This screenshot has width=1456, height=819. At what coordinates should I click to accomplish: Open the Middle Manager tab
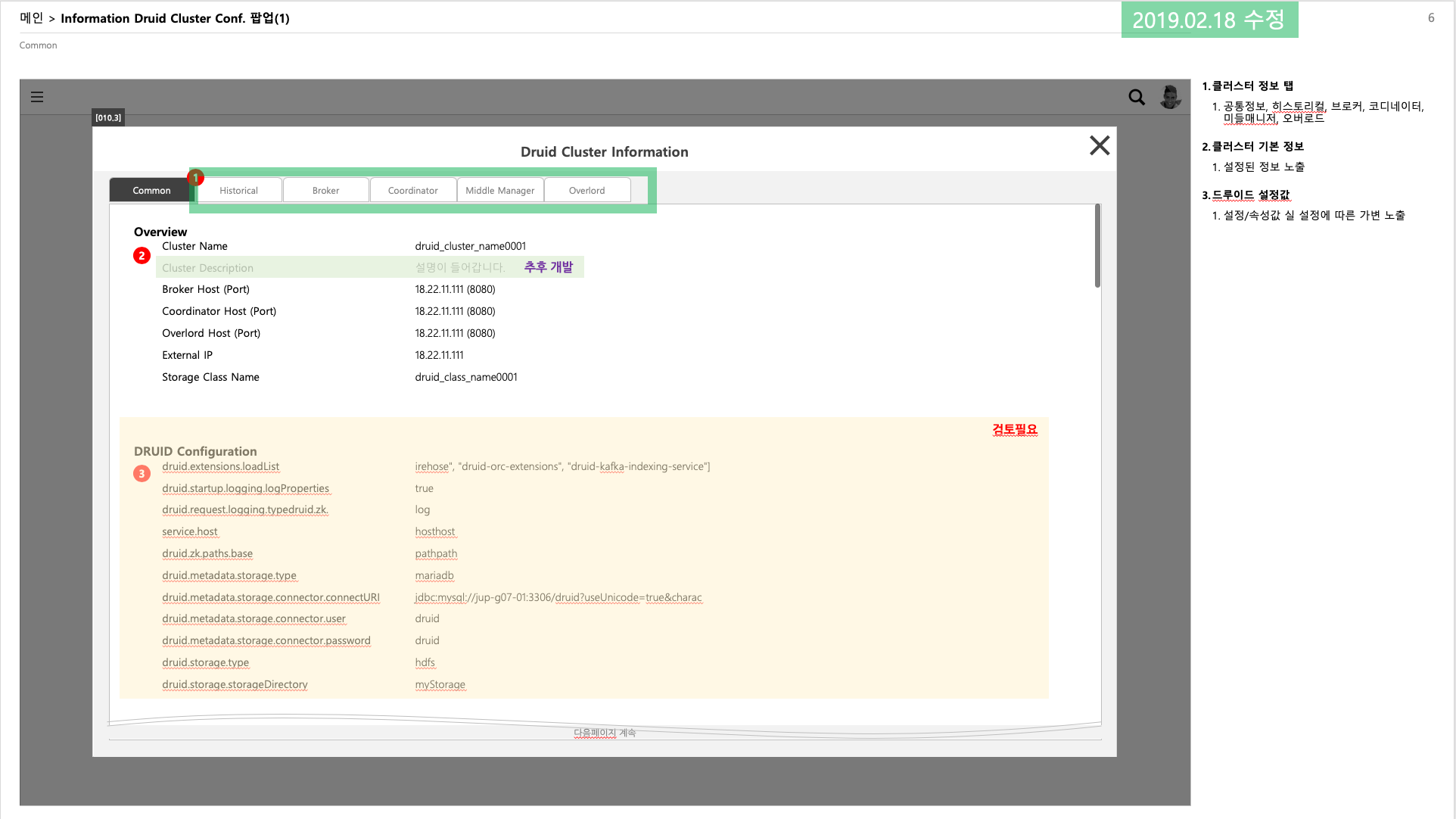[x=499, y=190]
